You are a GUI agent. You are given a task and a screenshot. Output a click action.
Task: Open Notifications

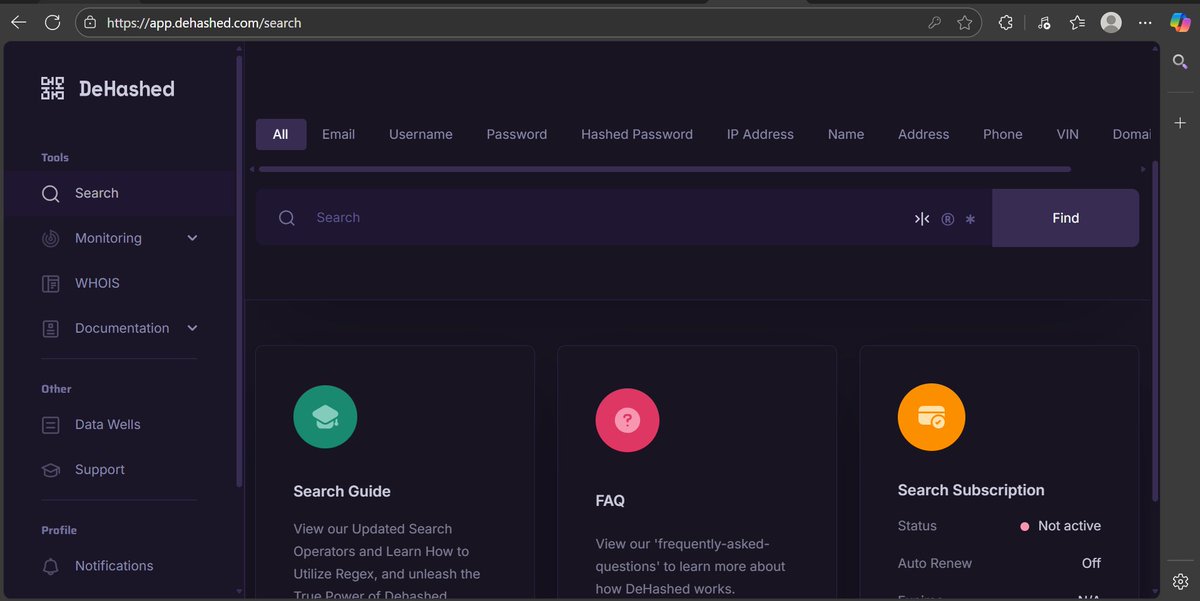pos(113,565)
